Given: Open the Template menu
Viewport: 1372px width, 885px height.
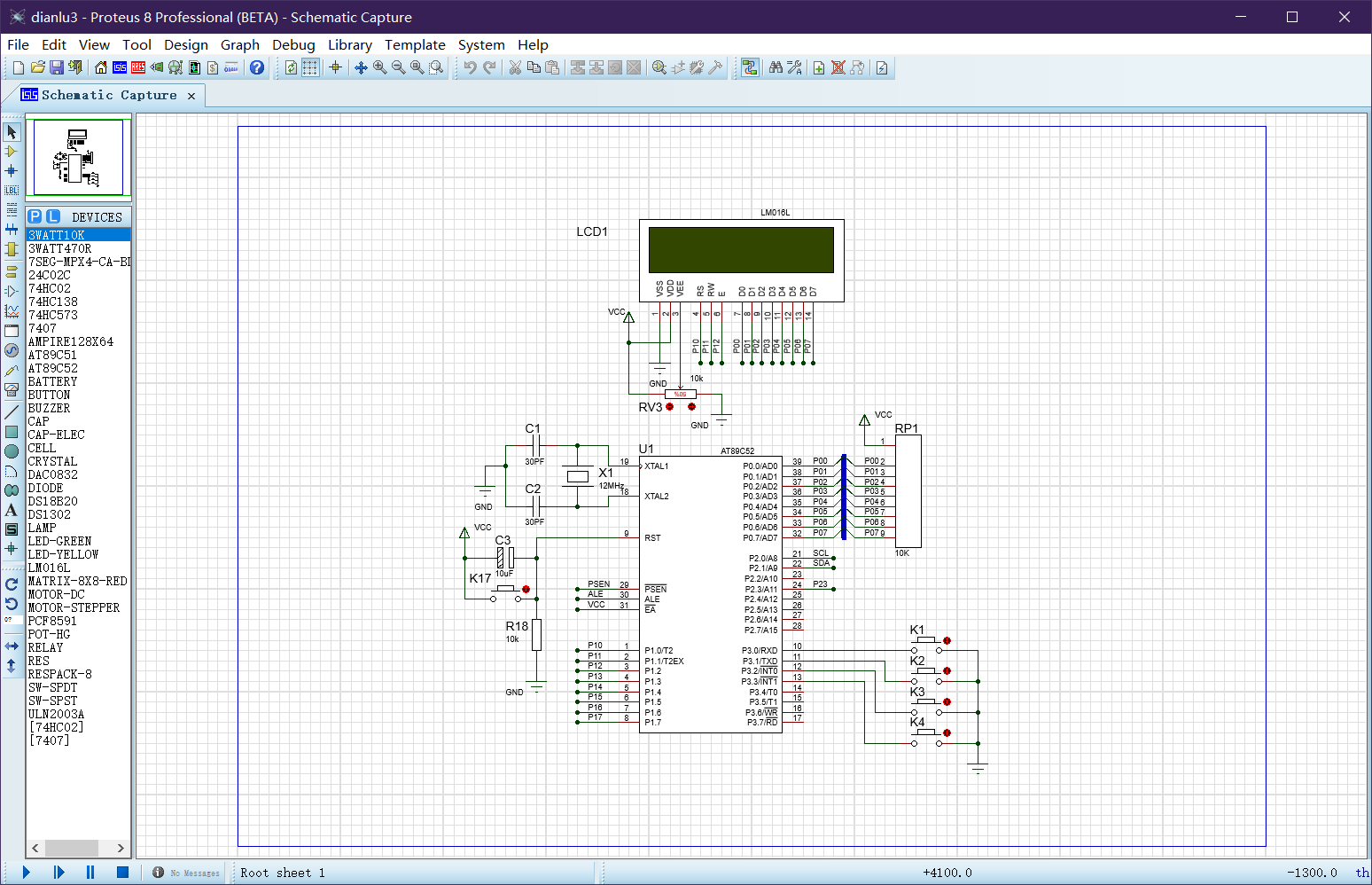Looking at the screenshot, I should tap(415, 44).
